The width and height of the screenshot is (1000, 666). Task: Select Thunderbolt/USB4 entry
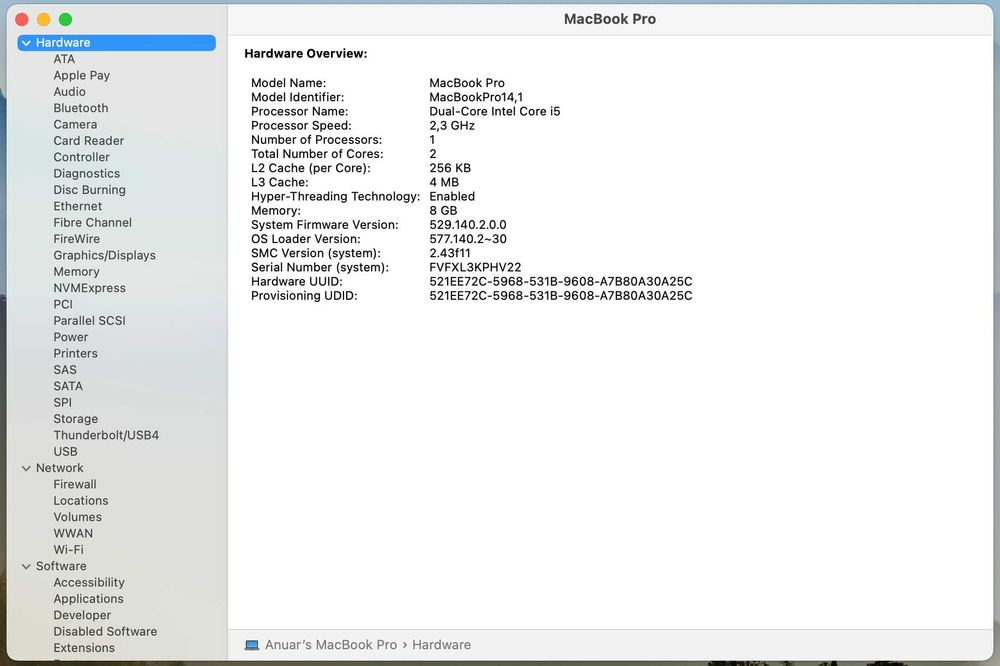[106, 435]
